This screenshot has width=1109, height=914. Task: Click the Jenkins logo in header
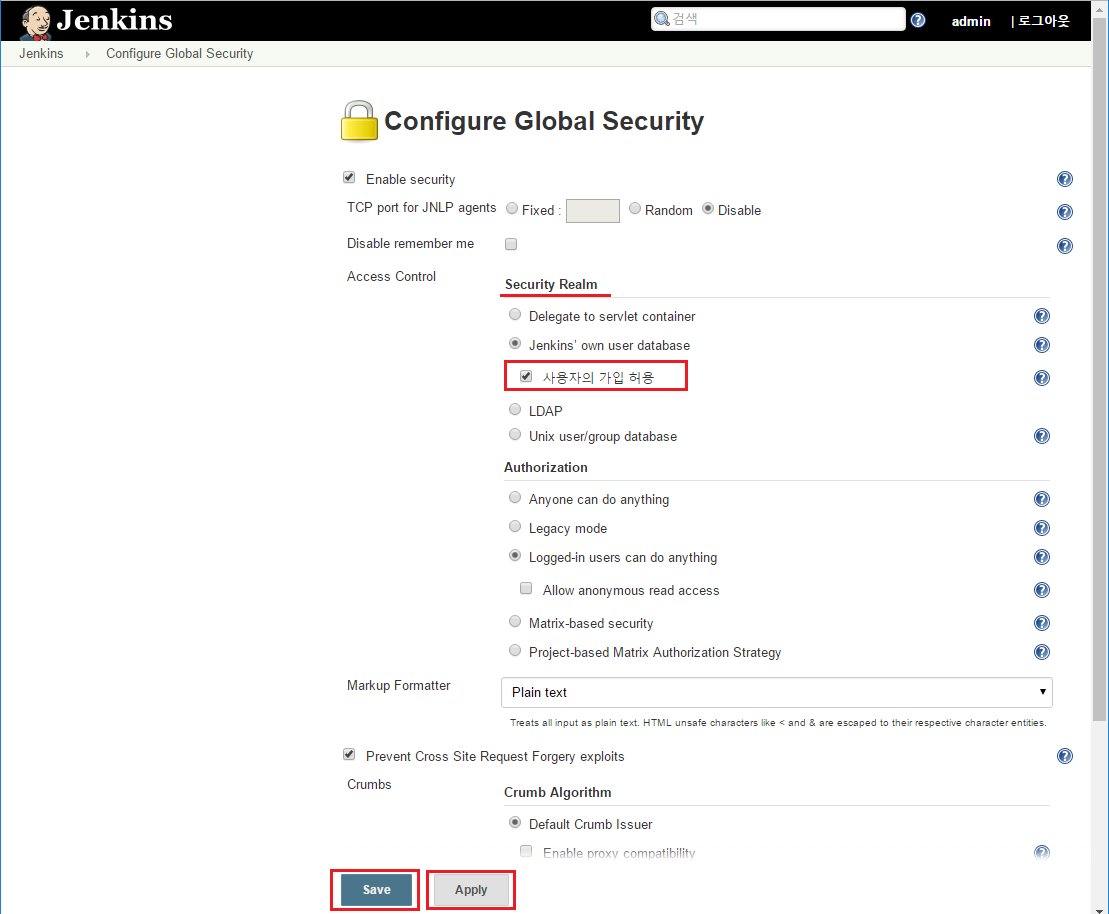(x=96, y=21)
